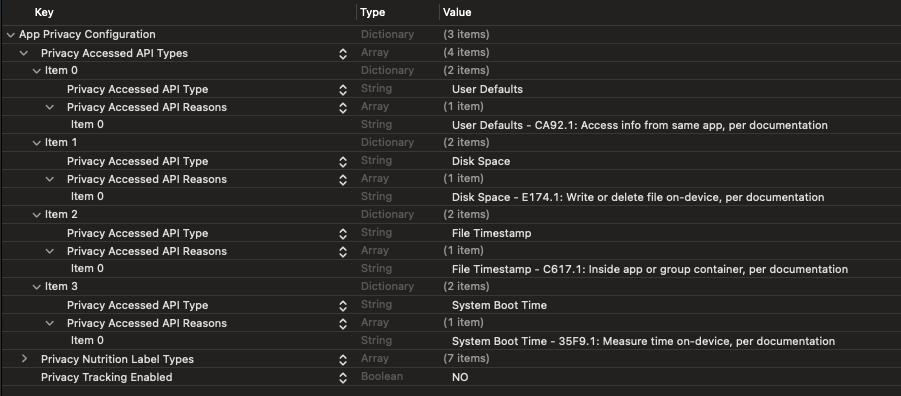Select the Privacy Accessed API Types key label
Viewport: 901px width, 396px height.
point(114,53)
